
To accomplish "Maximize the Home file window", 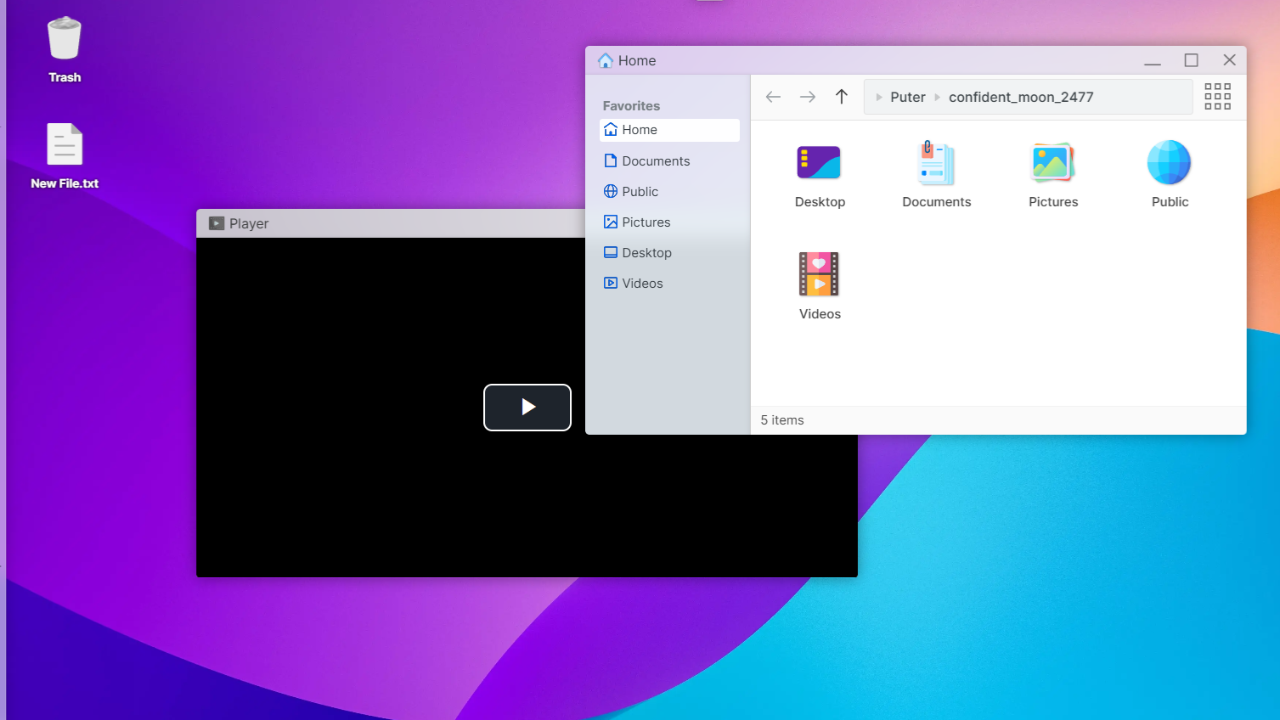I will (1191, 60).
